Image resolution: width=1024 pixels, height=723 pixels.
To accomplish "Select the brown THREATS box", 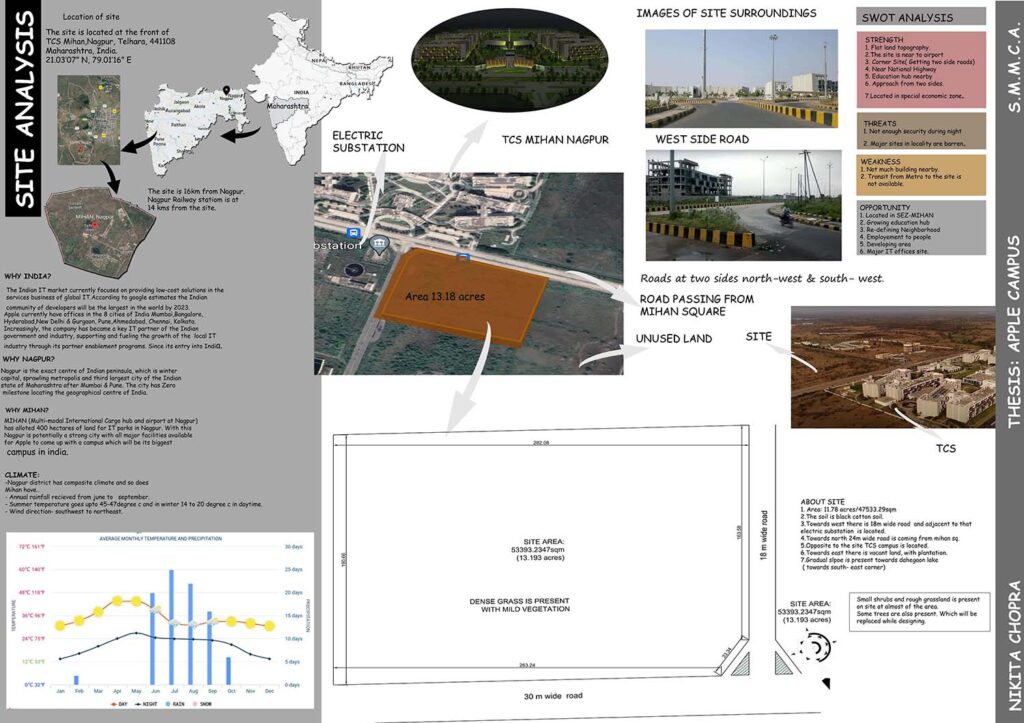I will coord(921,131).
